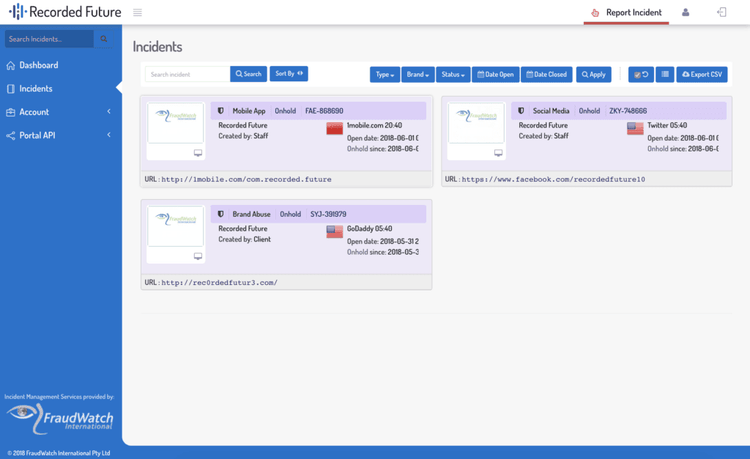Switch to list view icon
The width and height of the screenshot is (750, 459).
665,74
